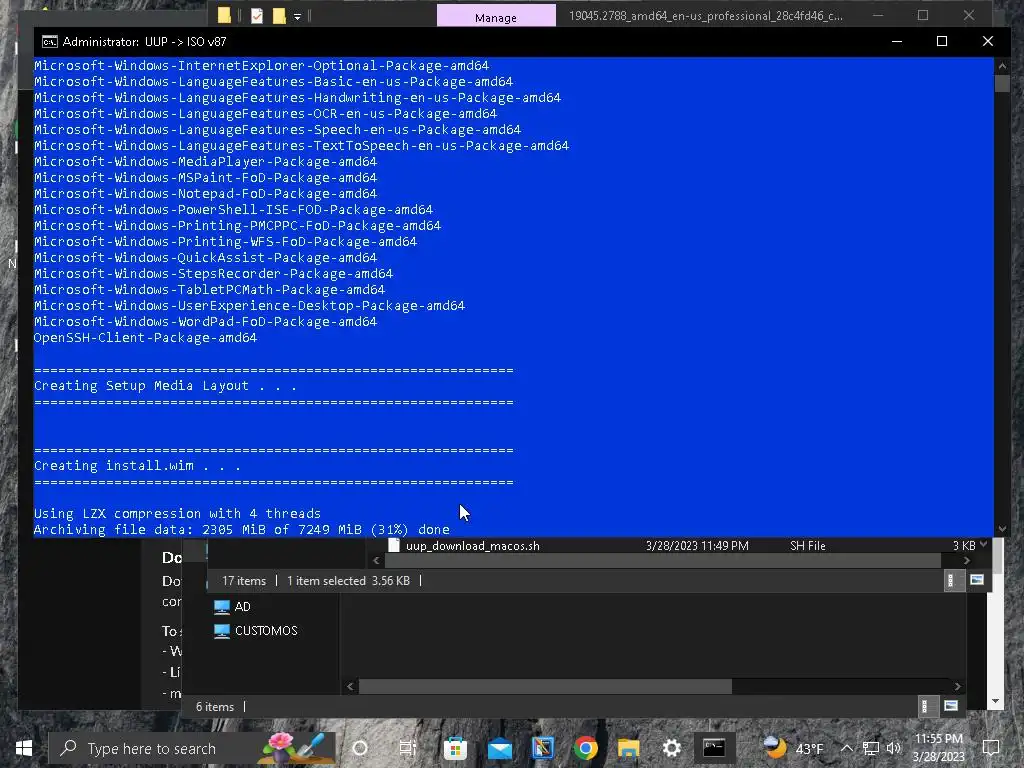The image size is (1024, 768).
Task: Open the Mail app from taskbar
Action: pos(500,748)
